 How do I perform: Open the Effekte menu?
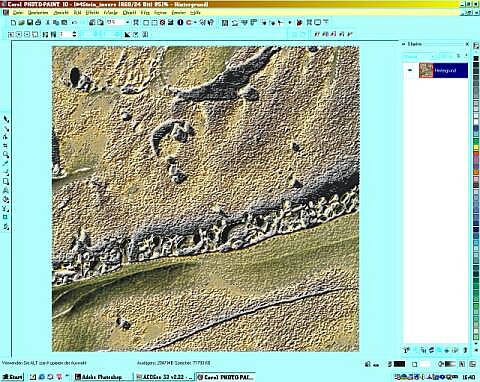pos(92,13)
